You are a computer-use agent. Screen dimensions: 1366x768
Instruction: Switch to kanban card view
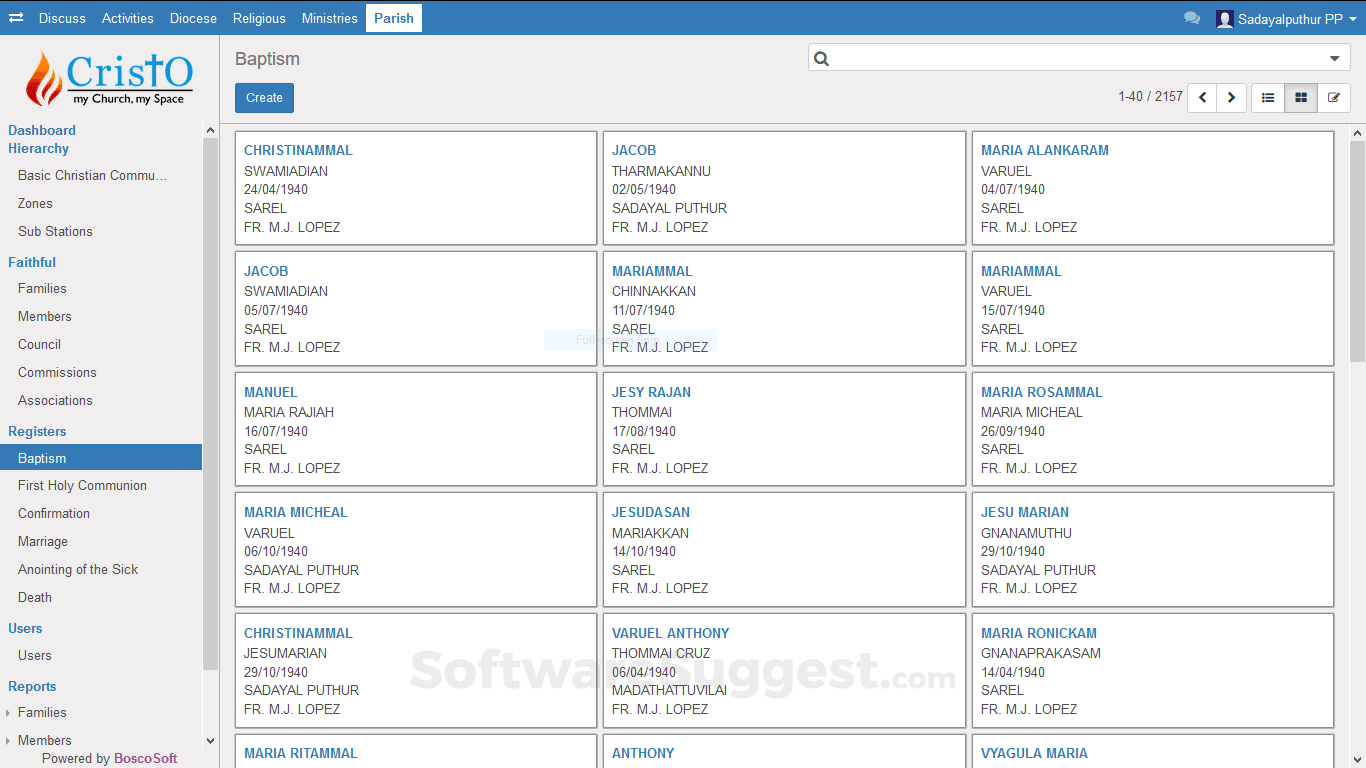point(1301,98)
